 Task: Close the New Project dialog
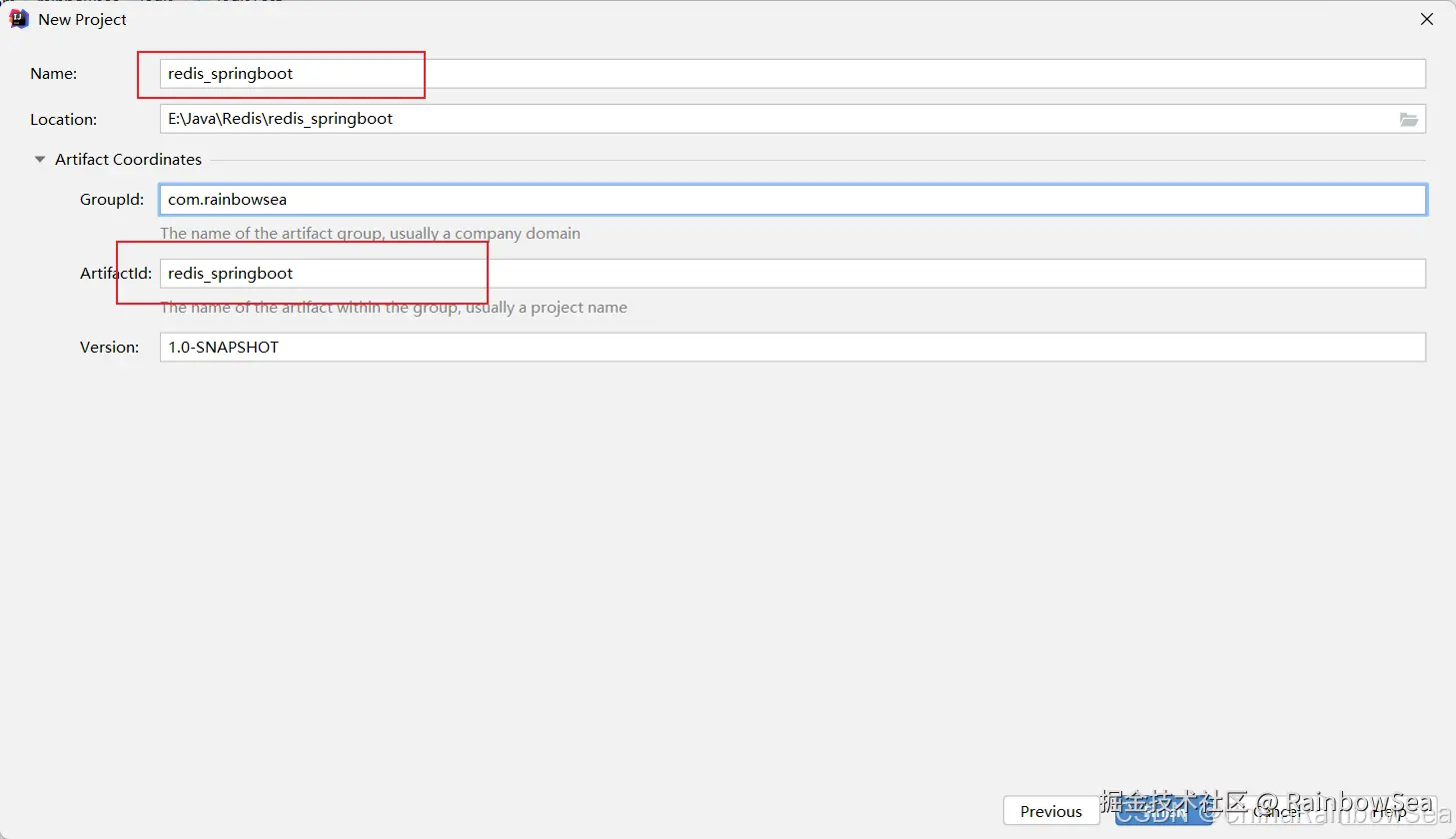[1427, 19]
